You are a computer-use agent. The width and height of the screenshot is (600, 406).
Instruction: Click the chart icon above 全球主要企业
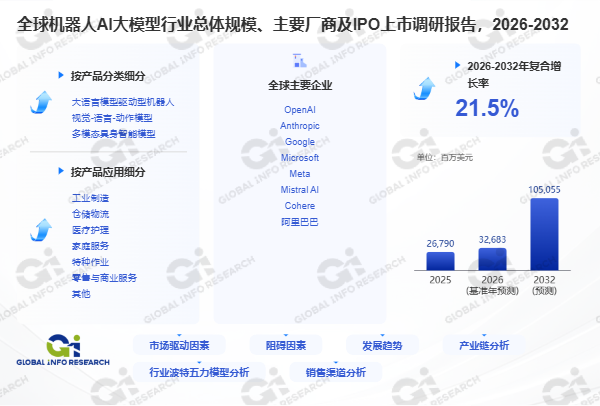[300, 60]
